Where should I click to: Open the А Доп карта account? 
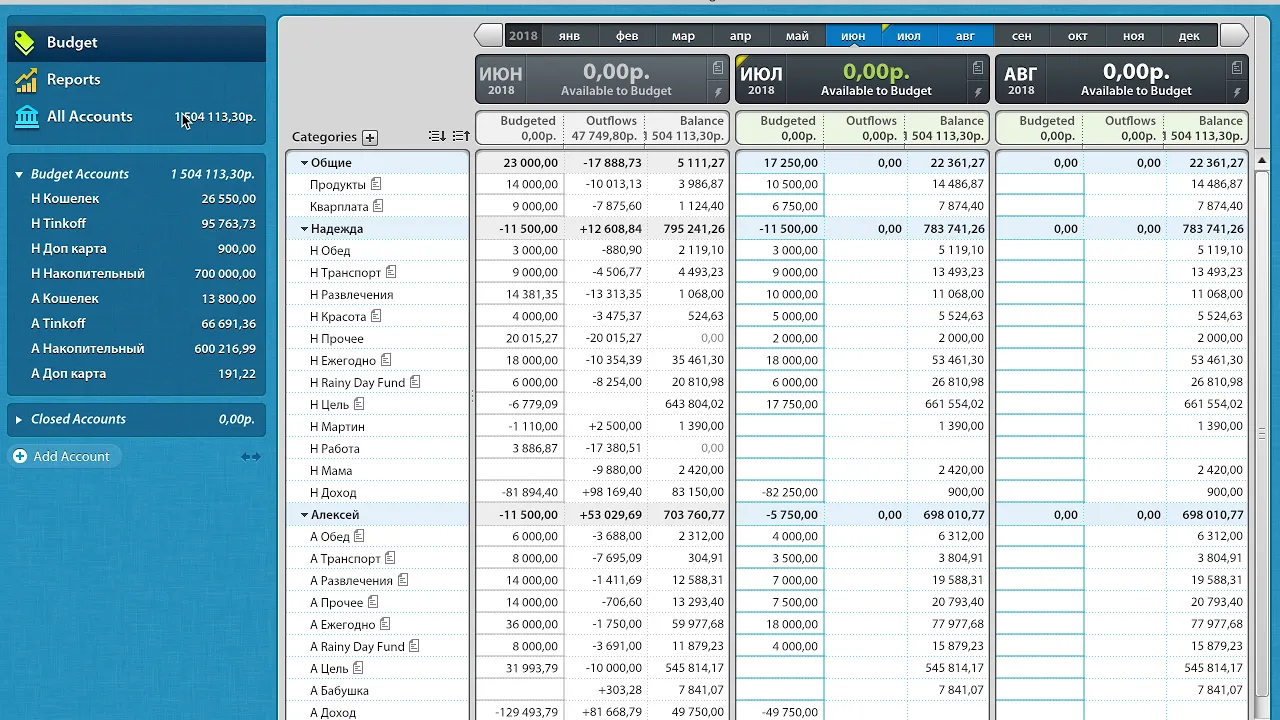pyautogui.click(x=137, y=373)
